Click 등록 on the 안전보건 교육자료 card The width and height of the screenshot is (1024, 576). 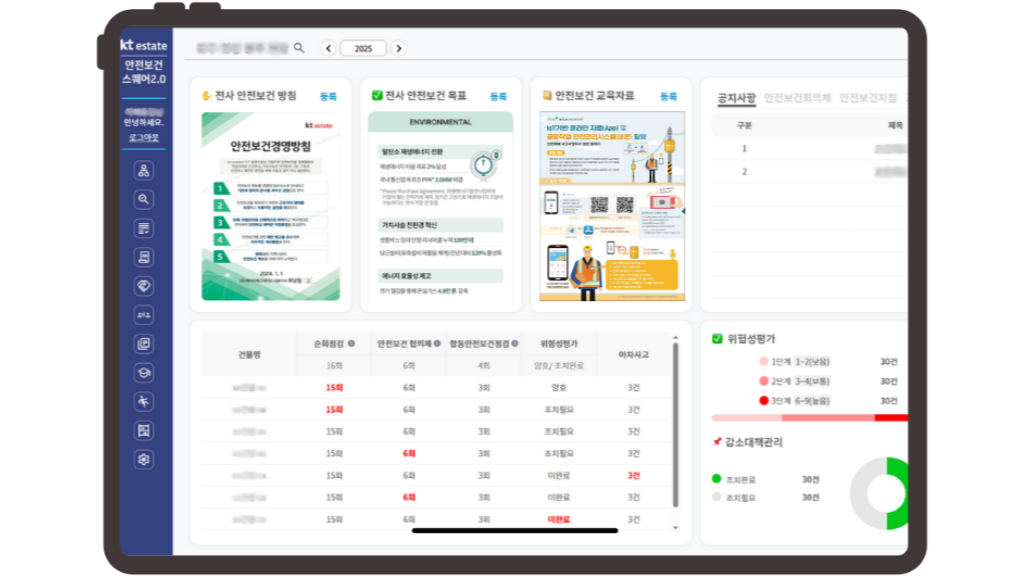tap(669, 97)
